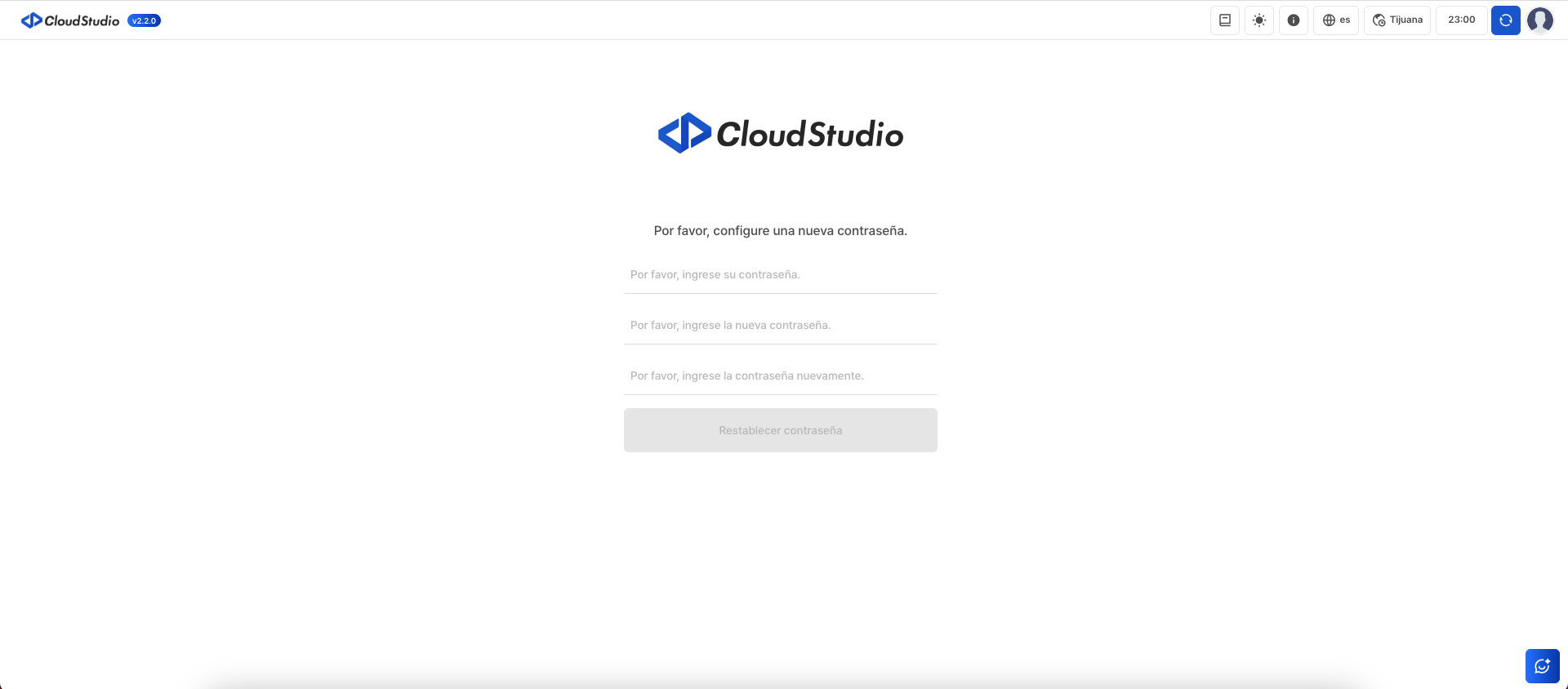1568x689 pixels.
Task: Click the large CloudStudio emblem above form
Action: pos(684,133)
